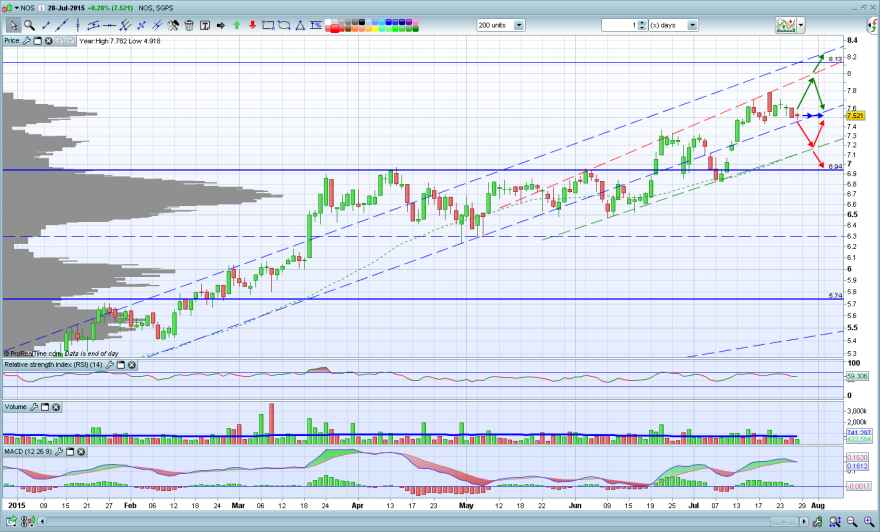This screenshot has width=880, height=532.
Task: Click the zoom-in magnifier at bottom right
Action: pyautogui.click(x=868, y=522)
